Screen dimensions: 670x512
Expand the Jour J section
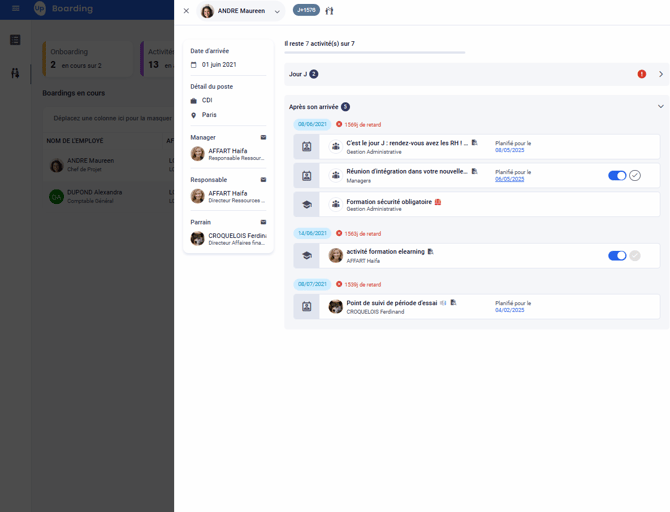(661, 74)
